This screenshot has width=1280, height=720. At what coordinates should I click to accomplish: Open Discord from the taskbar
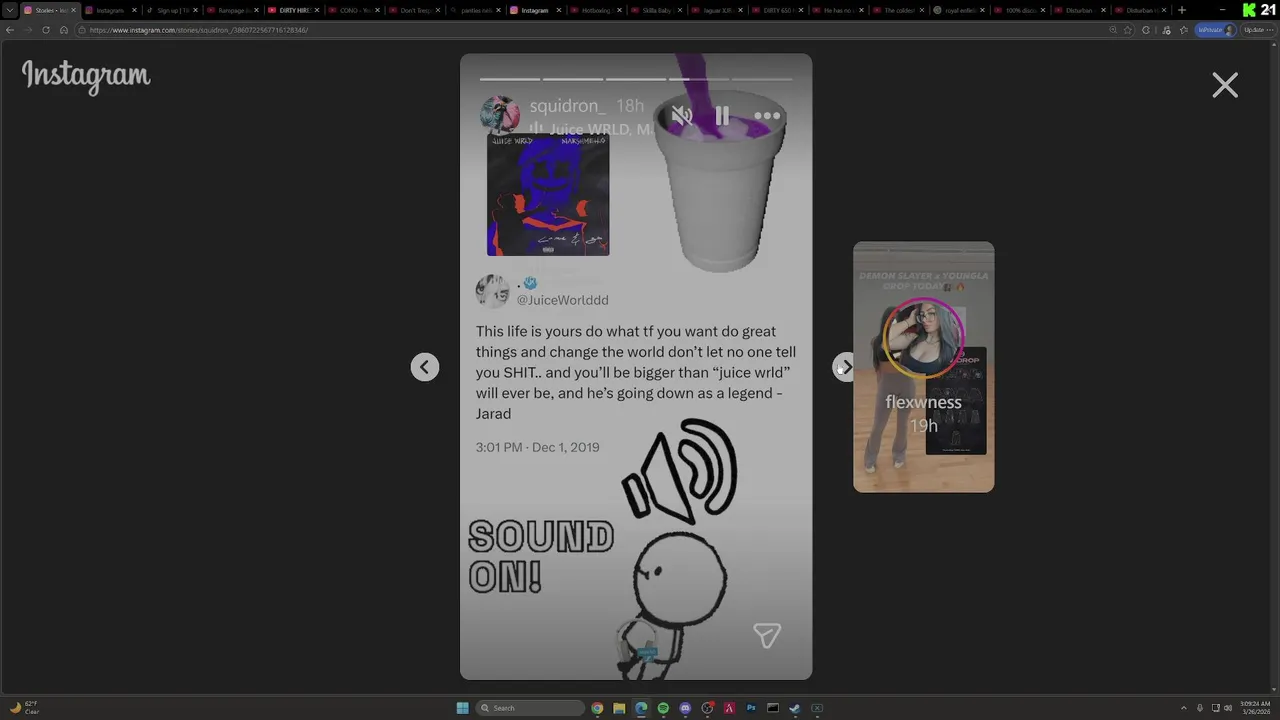click(685, 708)
